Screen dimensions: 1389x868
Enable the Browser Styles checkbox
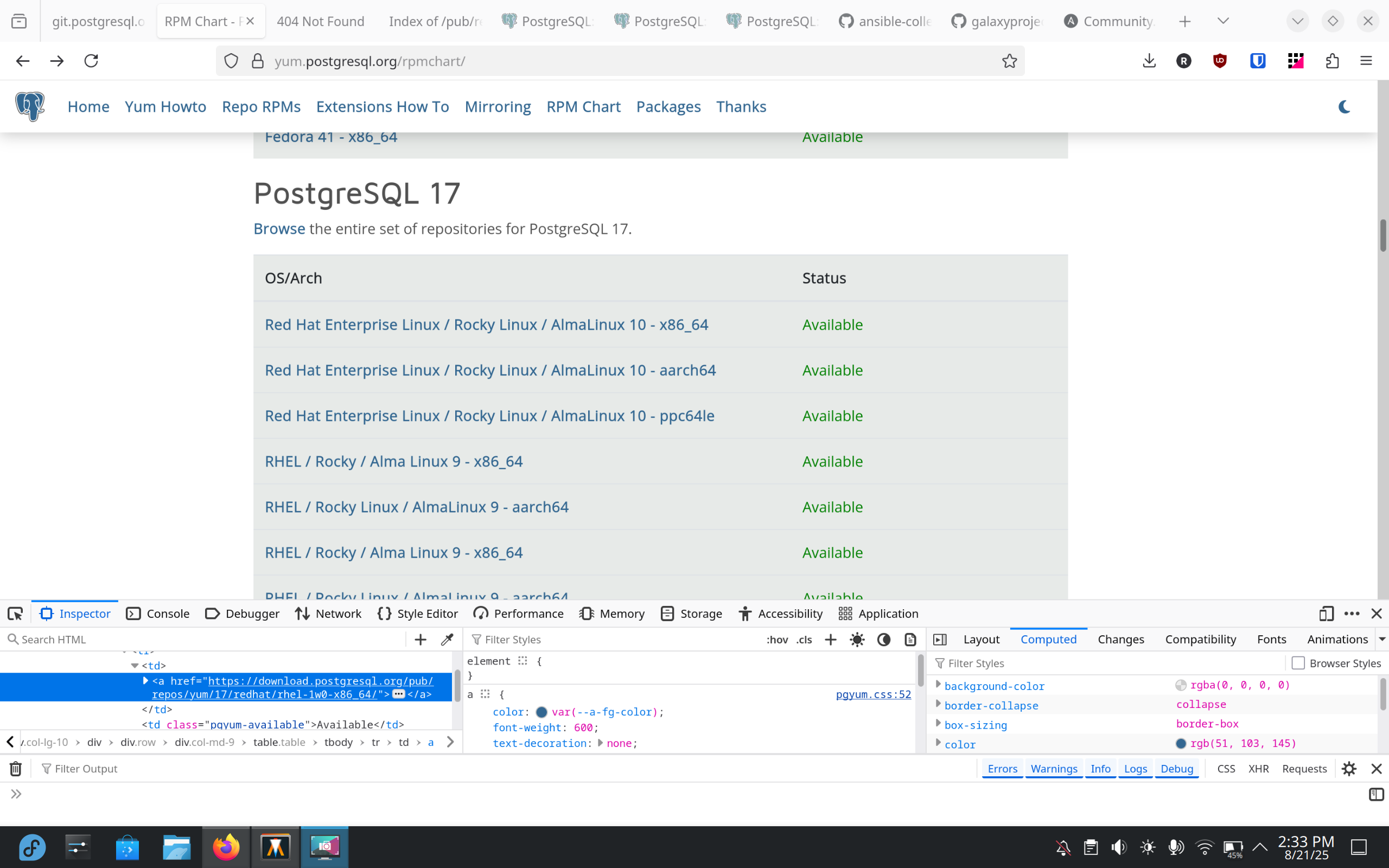tap(1298, 663)
